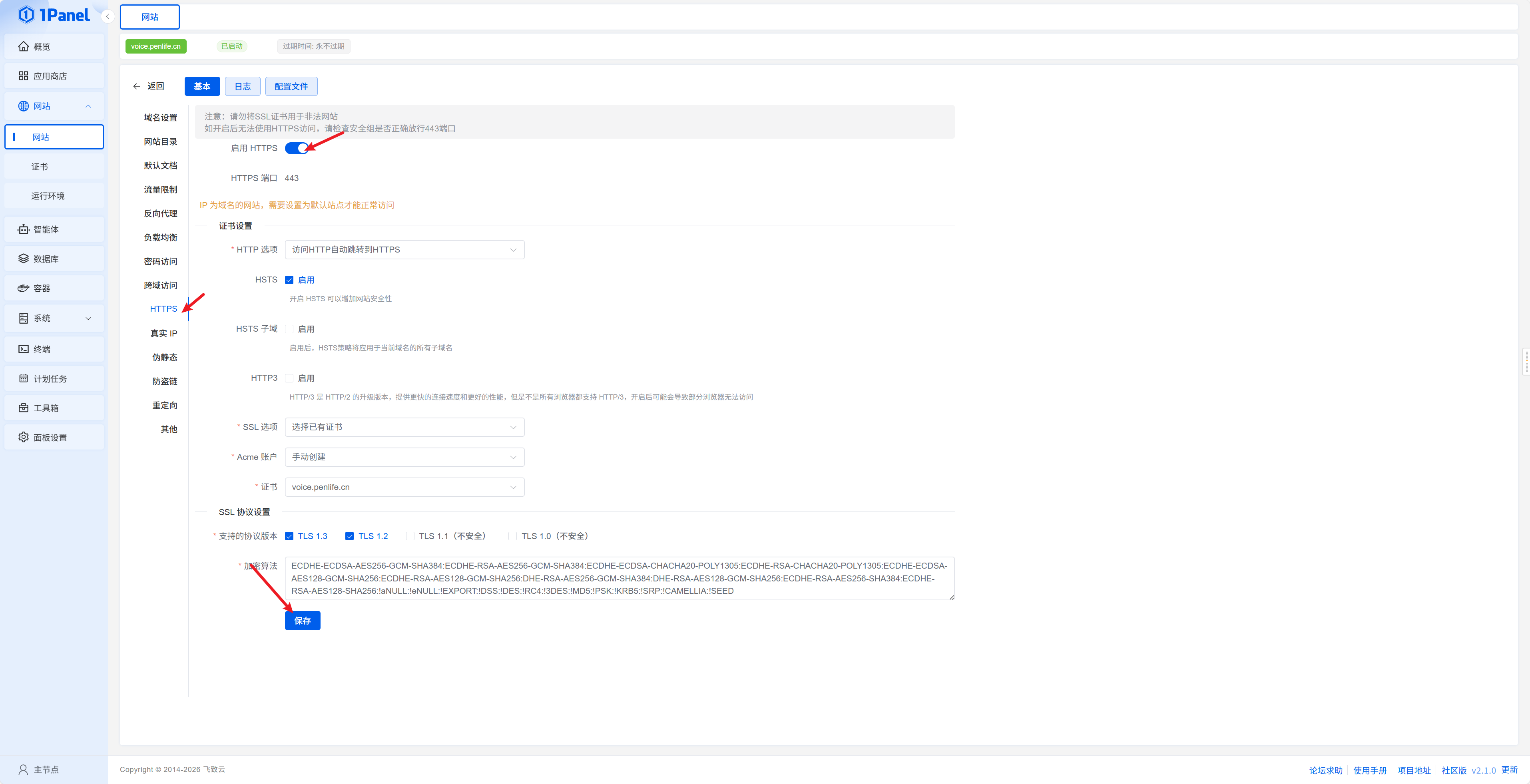Click the blue 保存 button

click(x=302, y=621)
